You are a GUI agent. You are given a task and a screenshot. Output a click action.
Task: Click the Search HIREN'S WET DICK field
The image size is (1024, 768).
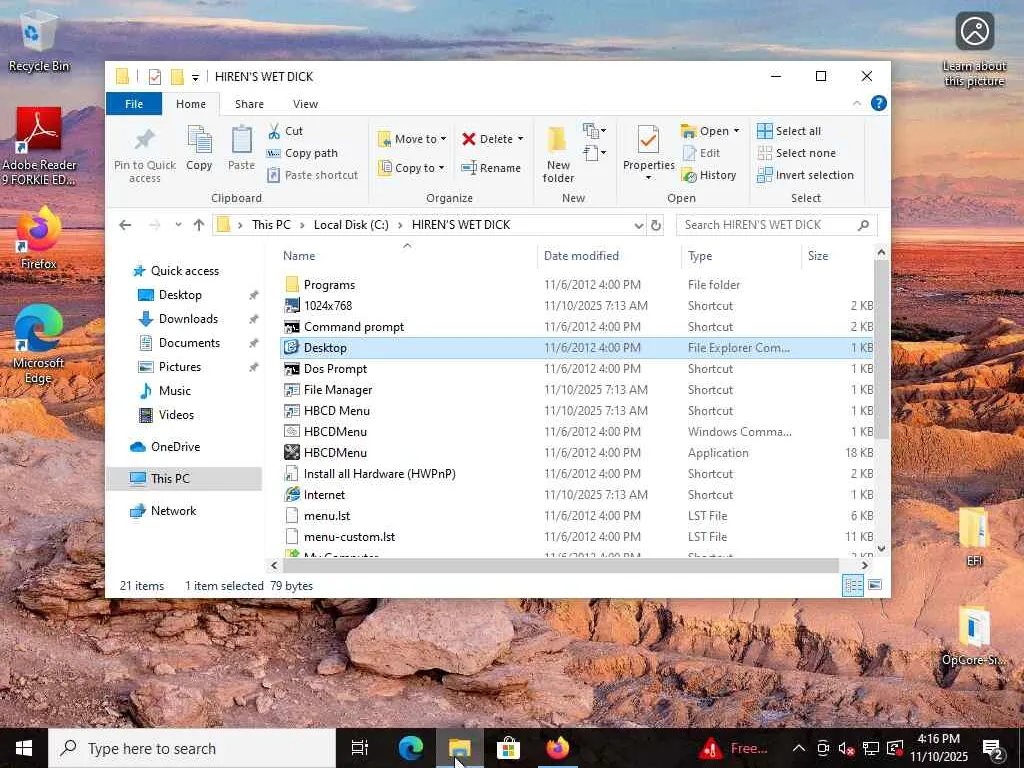(777, 225)
